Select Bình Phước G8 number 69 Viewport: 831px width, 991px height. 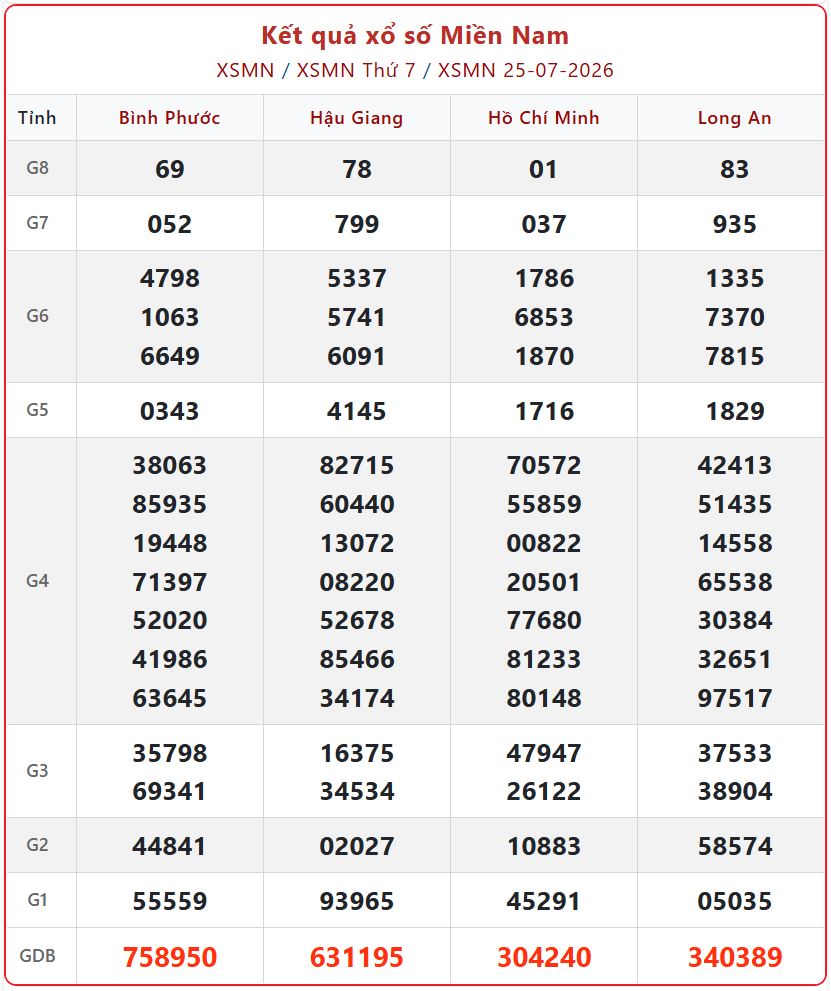point(170,169)
